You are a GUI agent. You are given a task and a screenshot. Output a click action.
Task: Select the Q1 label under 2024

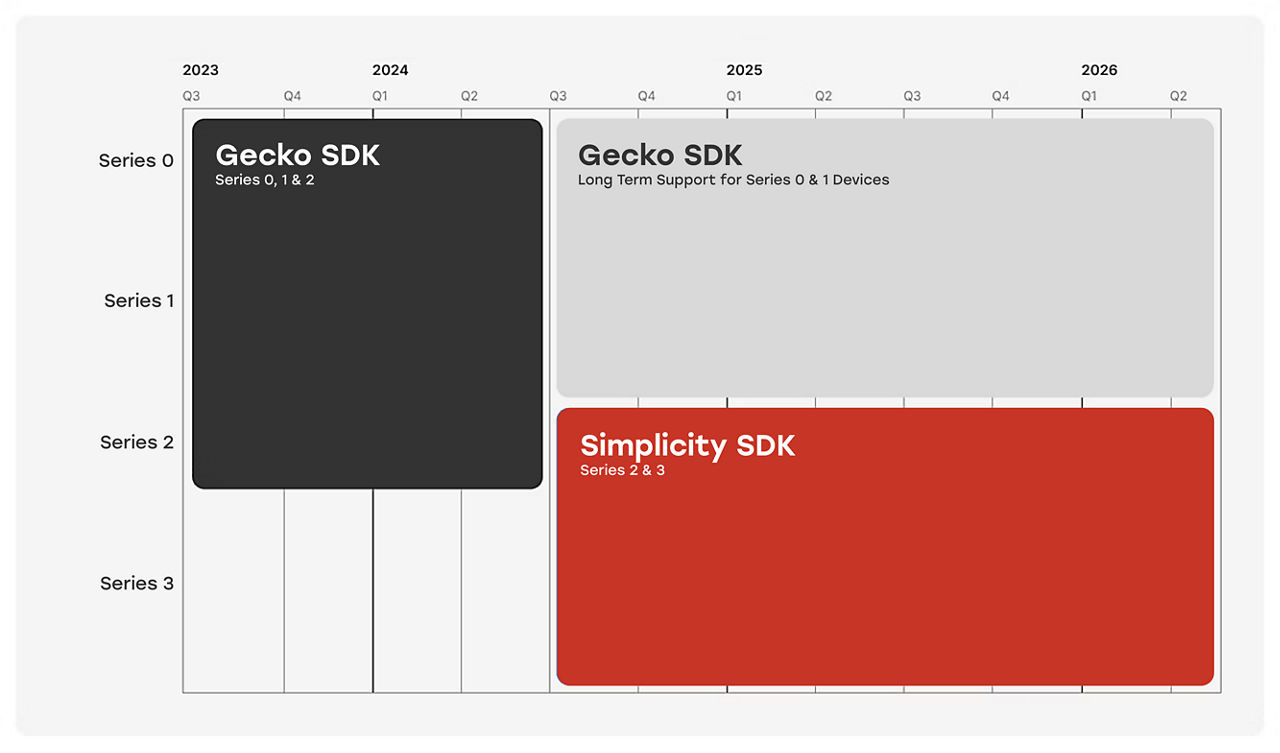click(380, 96)
